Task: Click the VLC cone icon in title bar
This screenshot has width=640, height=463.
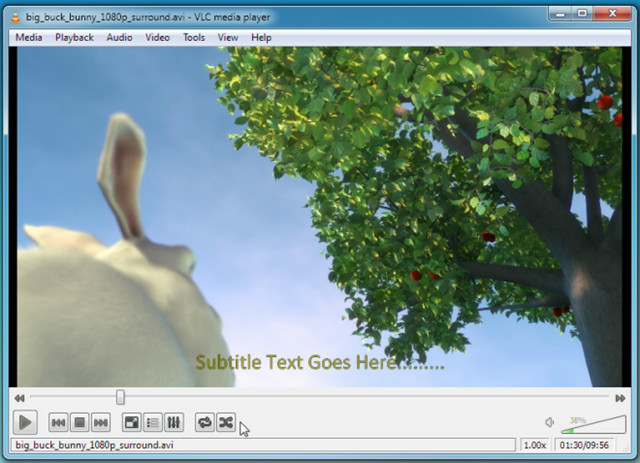Action: 15,17
